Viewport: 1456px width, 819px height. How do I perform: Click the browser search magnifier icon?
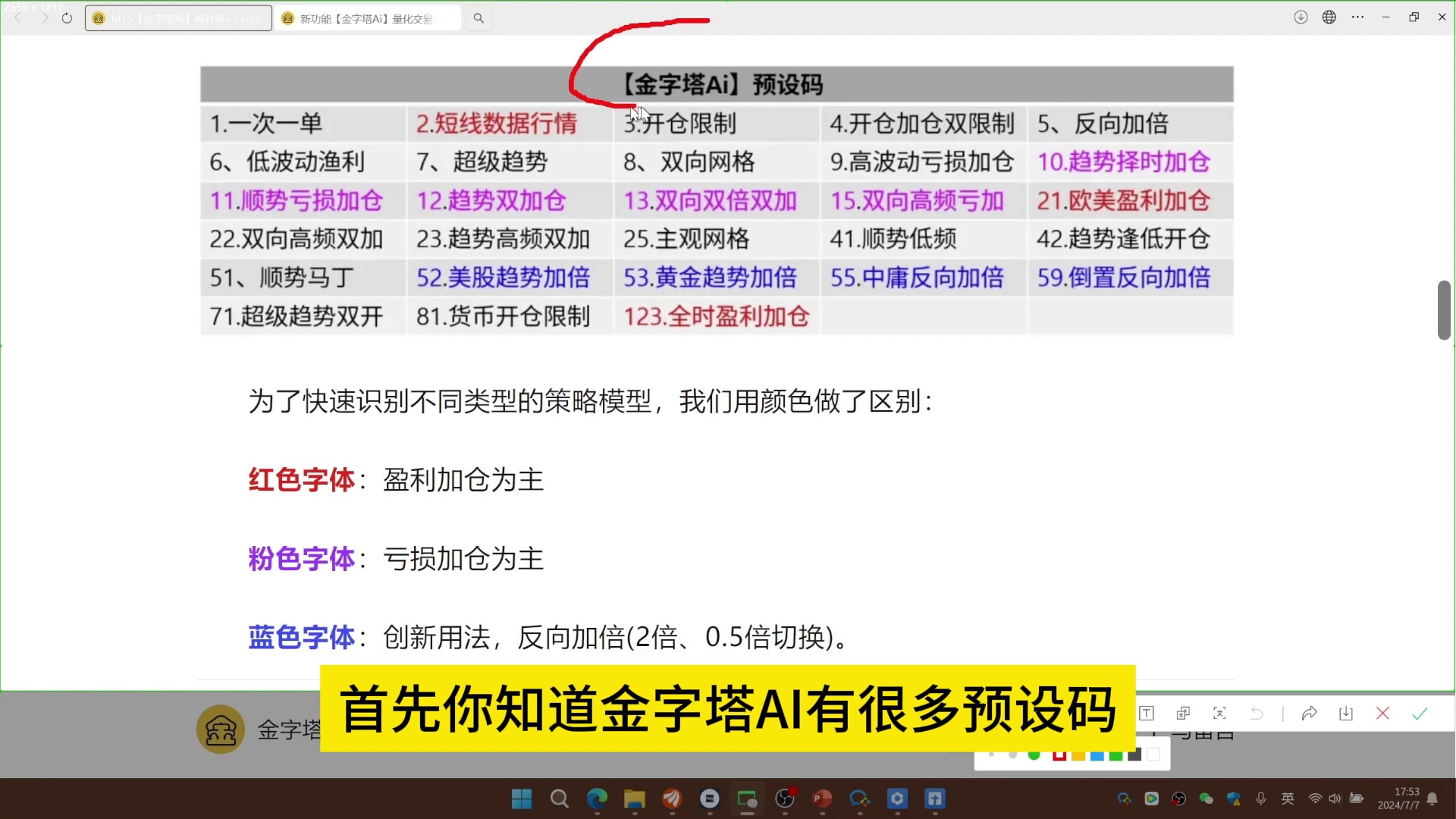479,18
